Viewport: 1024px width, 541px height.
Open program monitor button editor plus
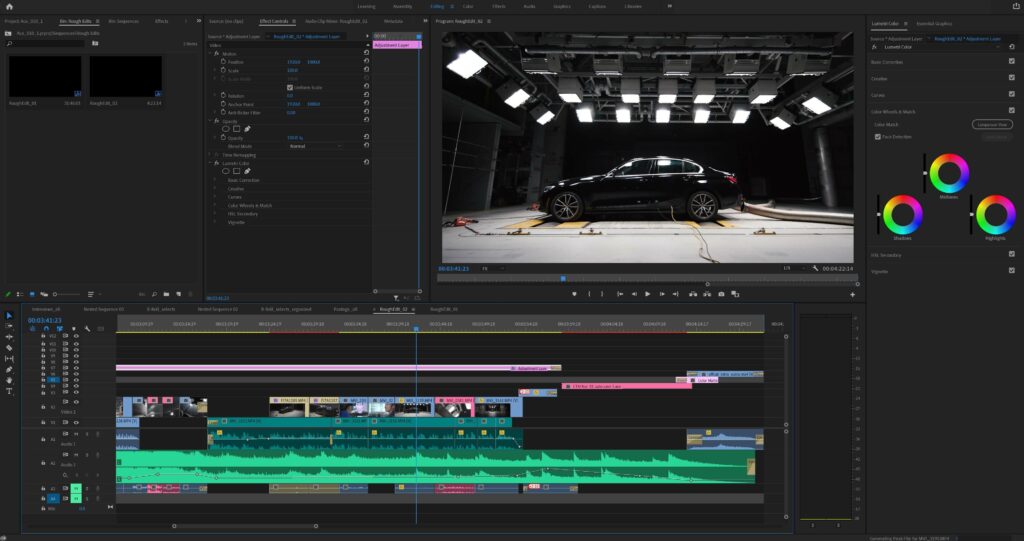[852, 295]
